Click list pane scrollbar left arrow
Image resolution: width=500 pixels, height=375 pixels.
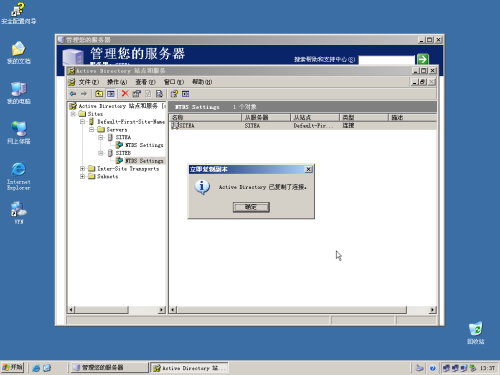point(173,310)
